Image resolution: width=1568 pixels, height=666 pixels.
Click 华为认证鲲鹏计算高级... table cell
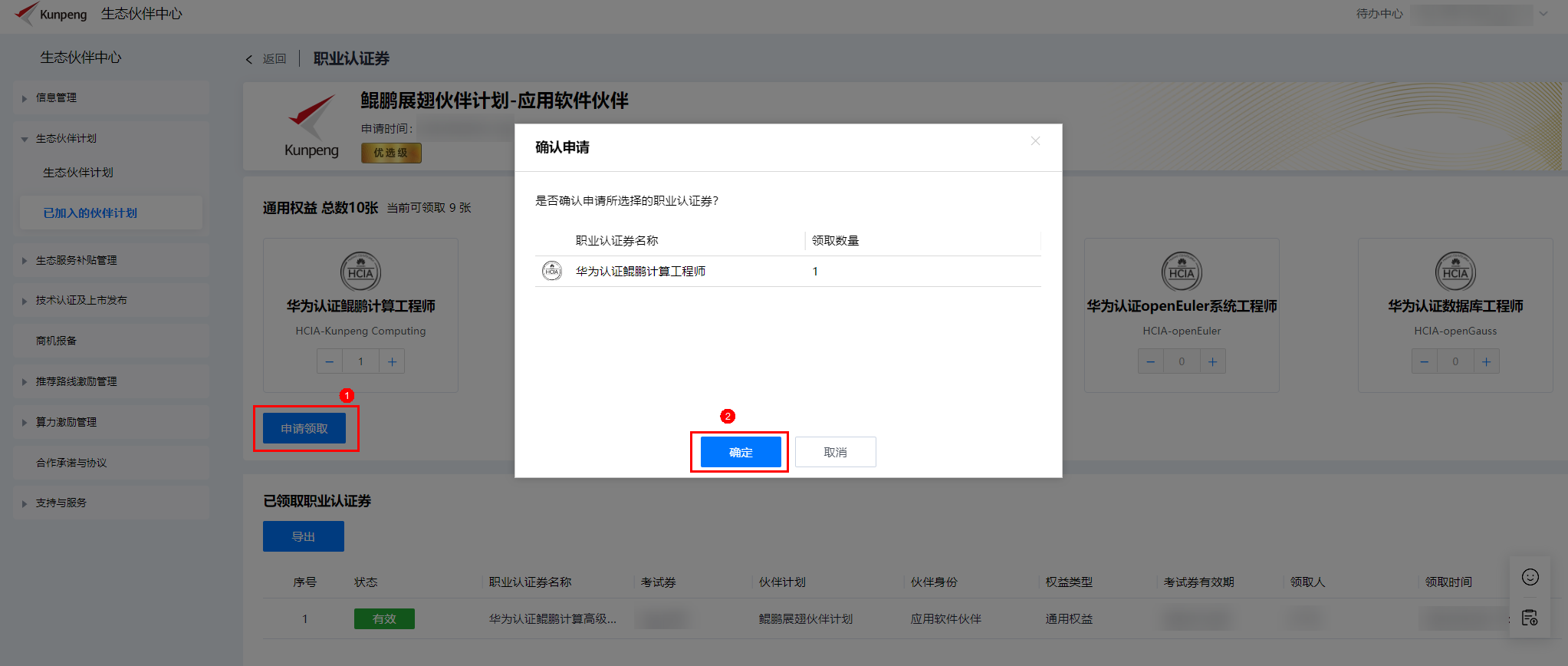click(x=553, y=618)
